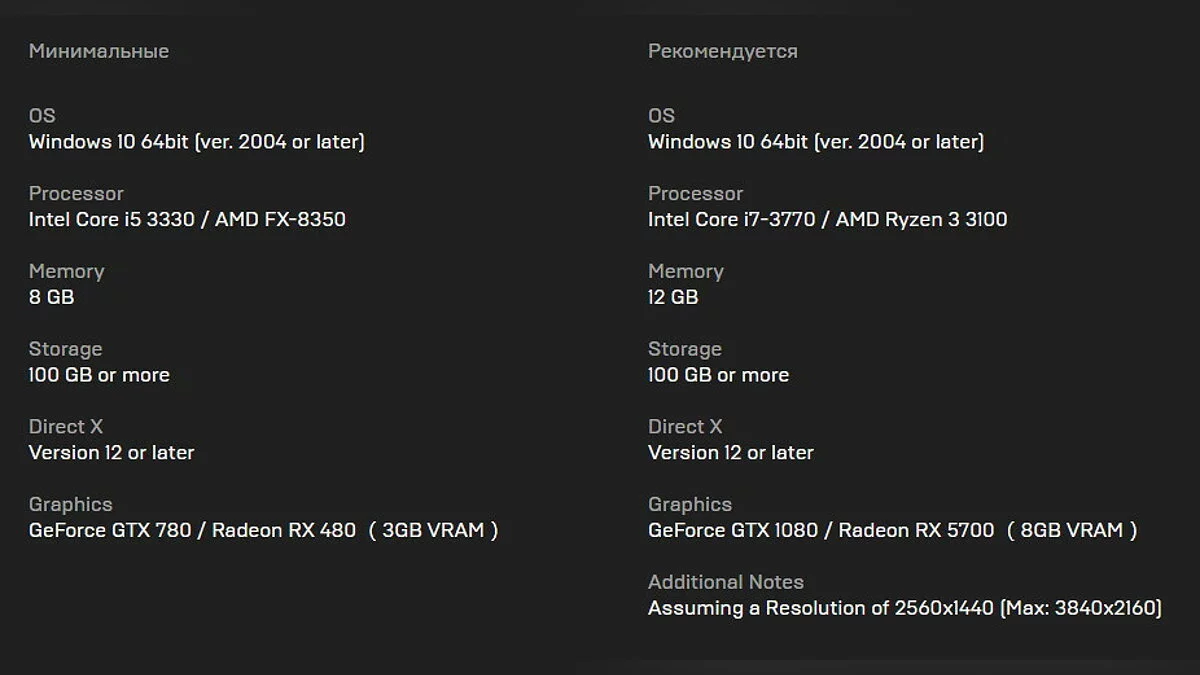Click the recommended Windows 10 64bit line

point(815,142)
